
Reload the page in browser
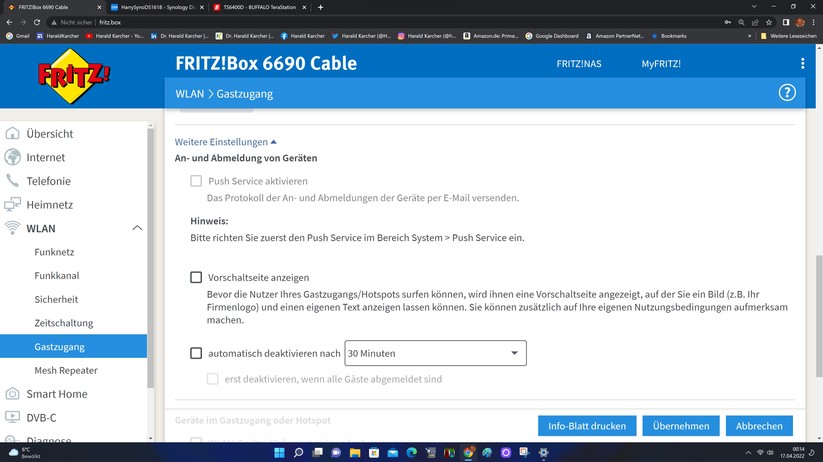click(37, 22)
